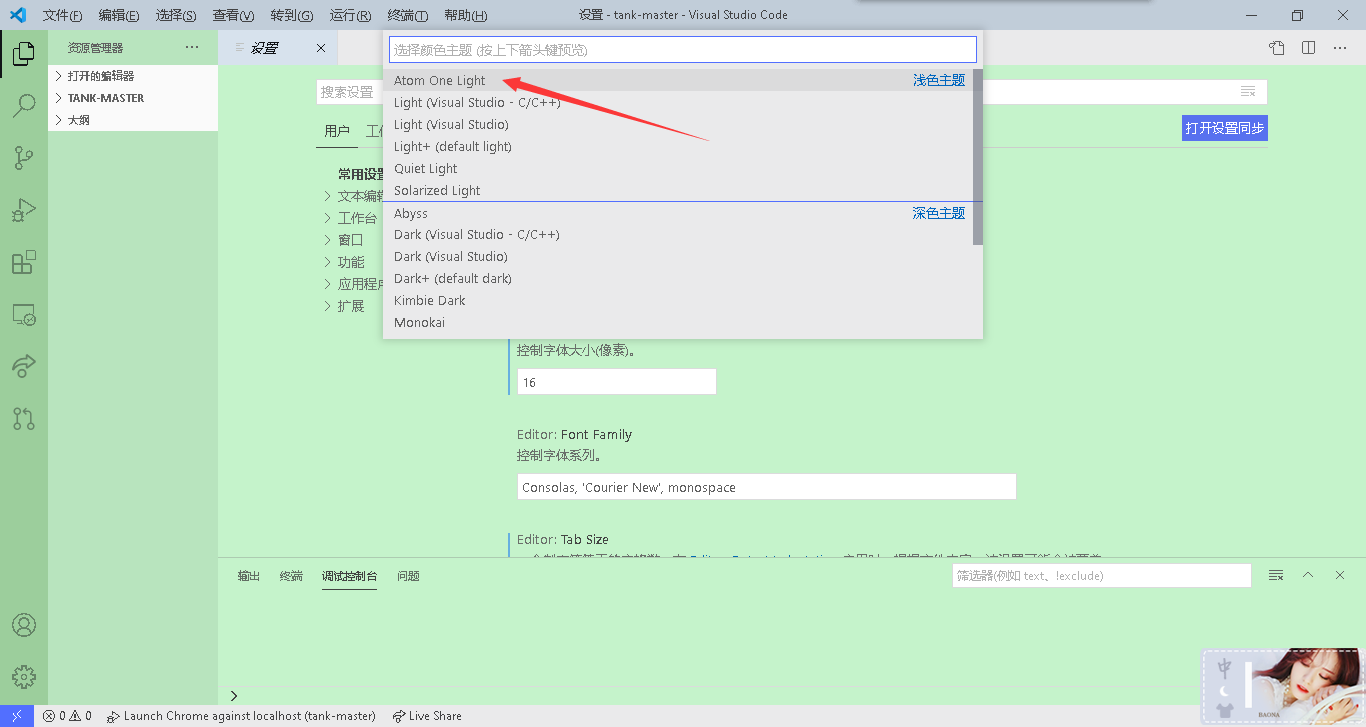Open the Explorer view in activity bar
This screenshot has width=1366, height=727.
[24, 54]
